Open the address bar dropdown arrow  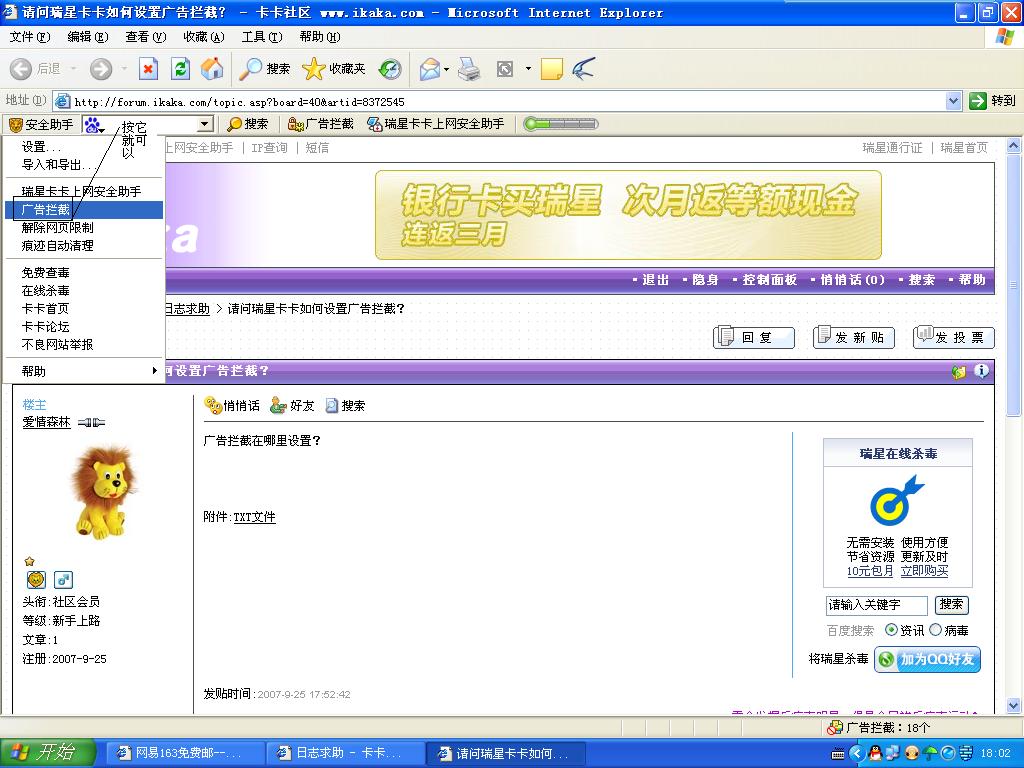[x=953, y=101]
